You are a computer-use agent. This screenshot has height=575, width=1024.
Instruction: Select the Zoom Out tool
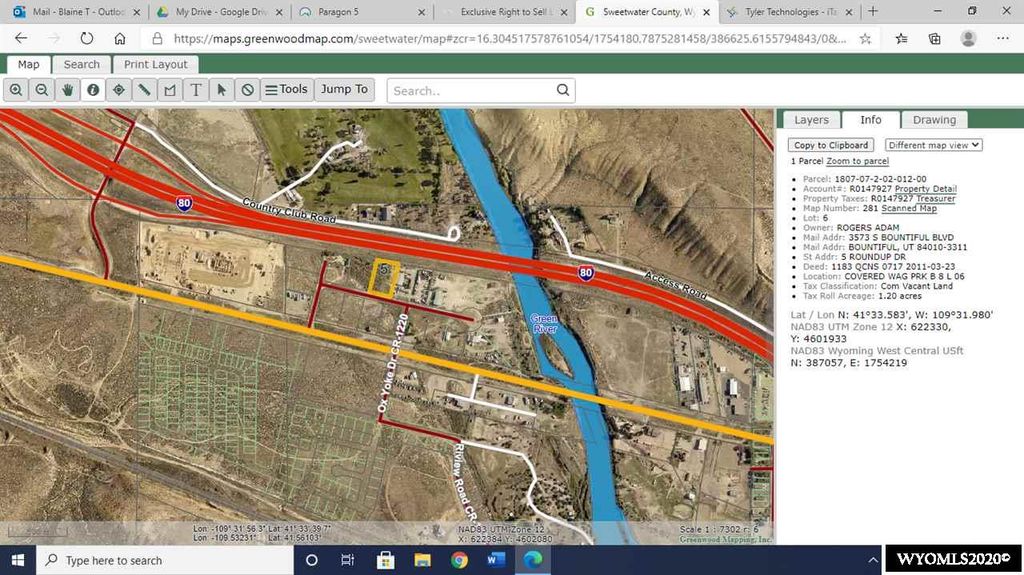(x=41, y=90)
